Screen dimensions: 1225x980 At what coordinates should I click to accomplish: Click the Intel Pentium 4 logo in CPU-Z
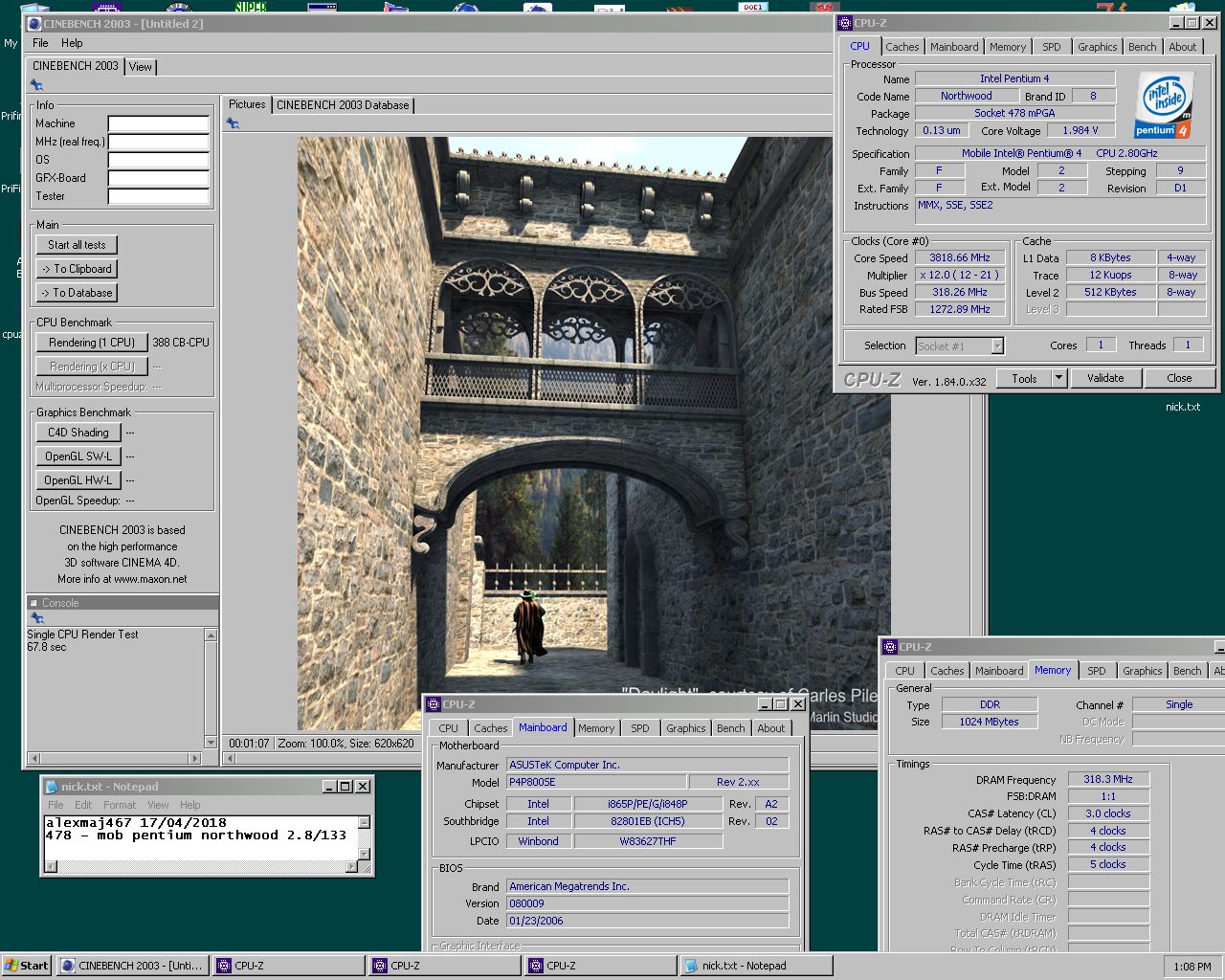coord(1163,105)
